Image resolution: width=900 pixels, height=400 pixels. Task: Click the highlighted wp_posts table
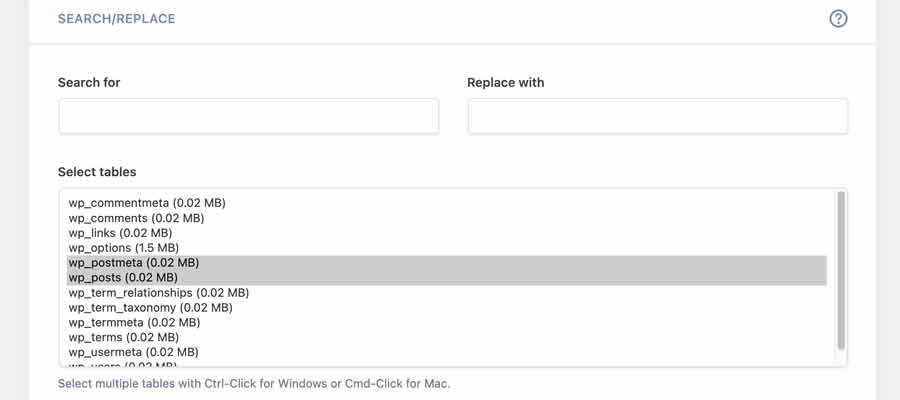point(123,278)
